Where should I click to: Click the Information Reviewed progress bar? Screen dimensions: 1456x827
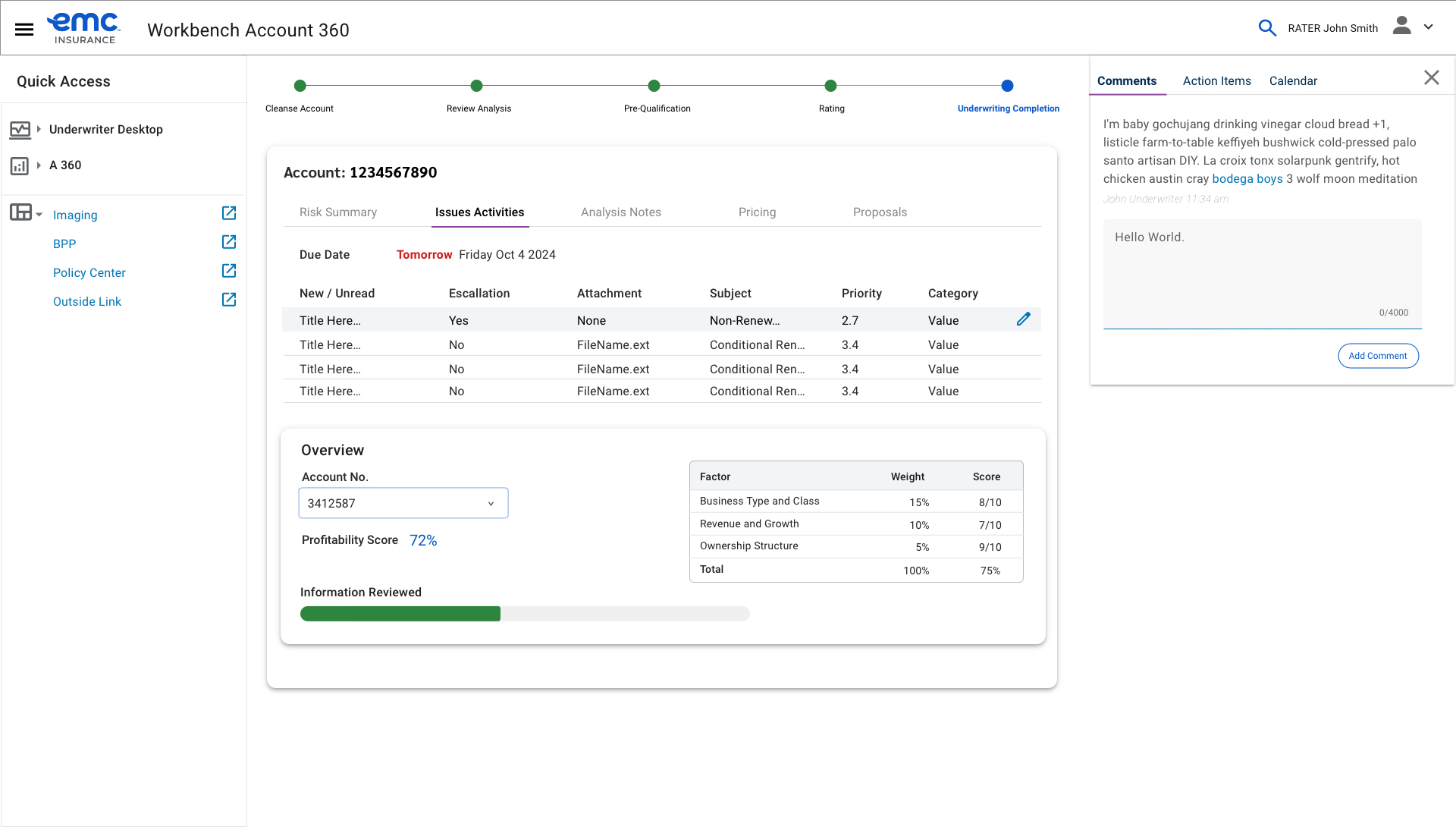[524, 614]
